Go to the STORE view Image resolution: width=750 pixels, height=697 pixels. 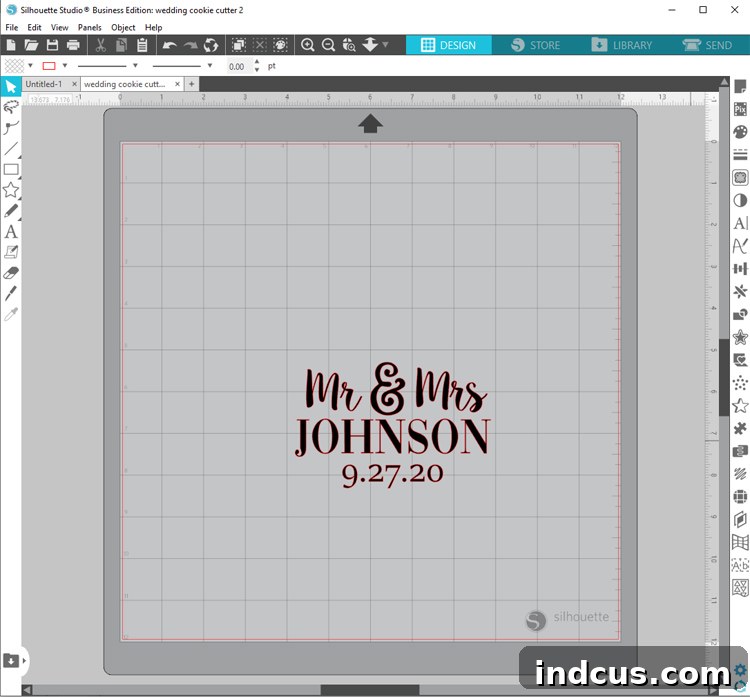click(x=535, y=45)
